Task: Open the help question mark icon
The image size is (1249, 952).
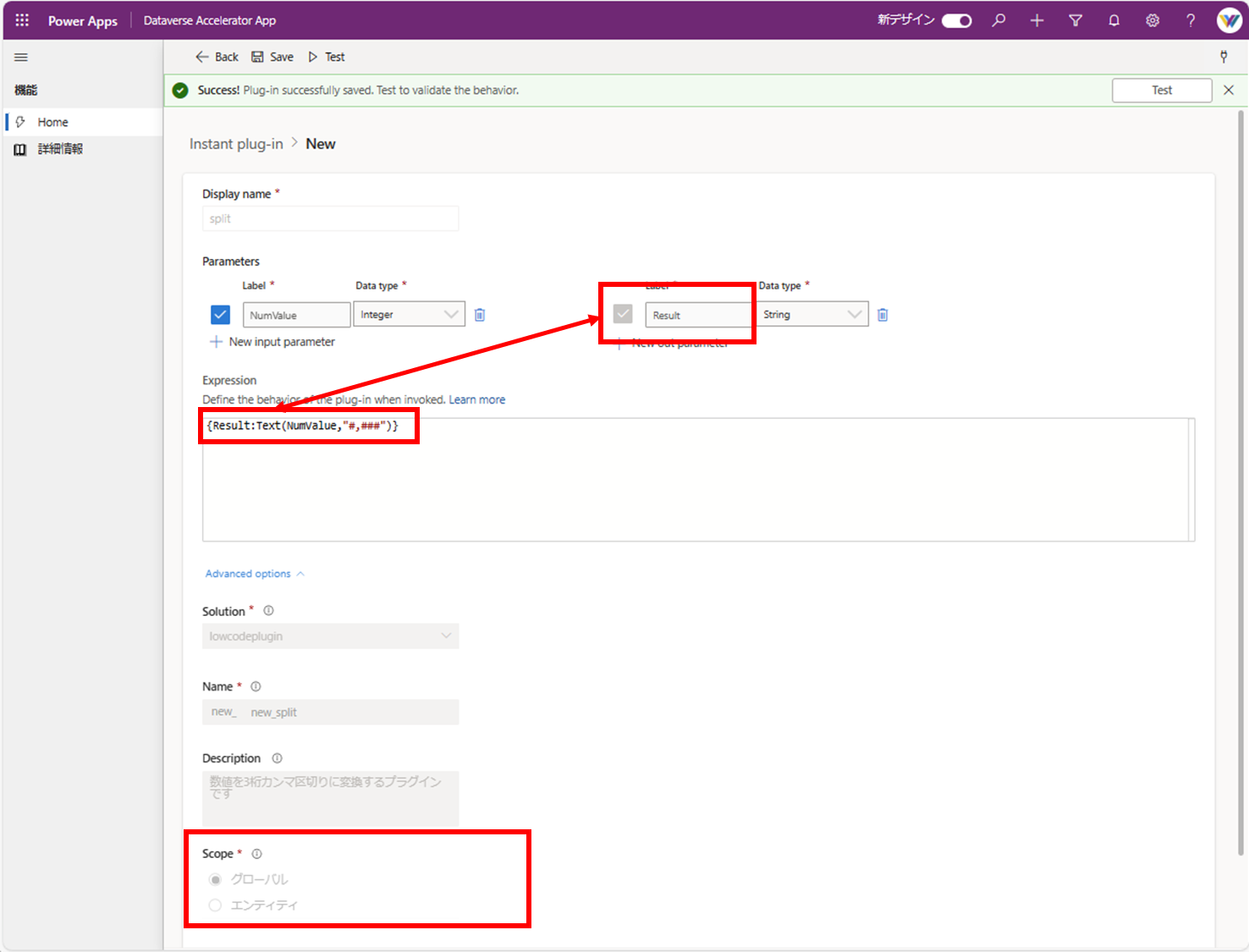Action: 1191,20
